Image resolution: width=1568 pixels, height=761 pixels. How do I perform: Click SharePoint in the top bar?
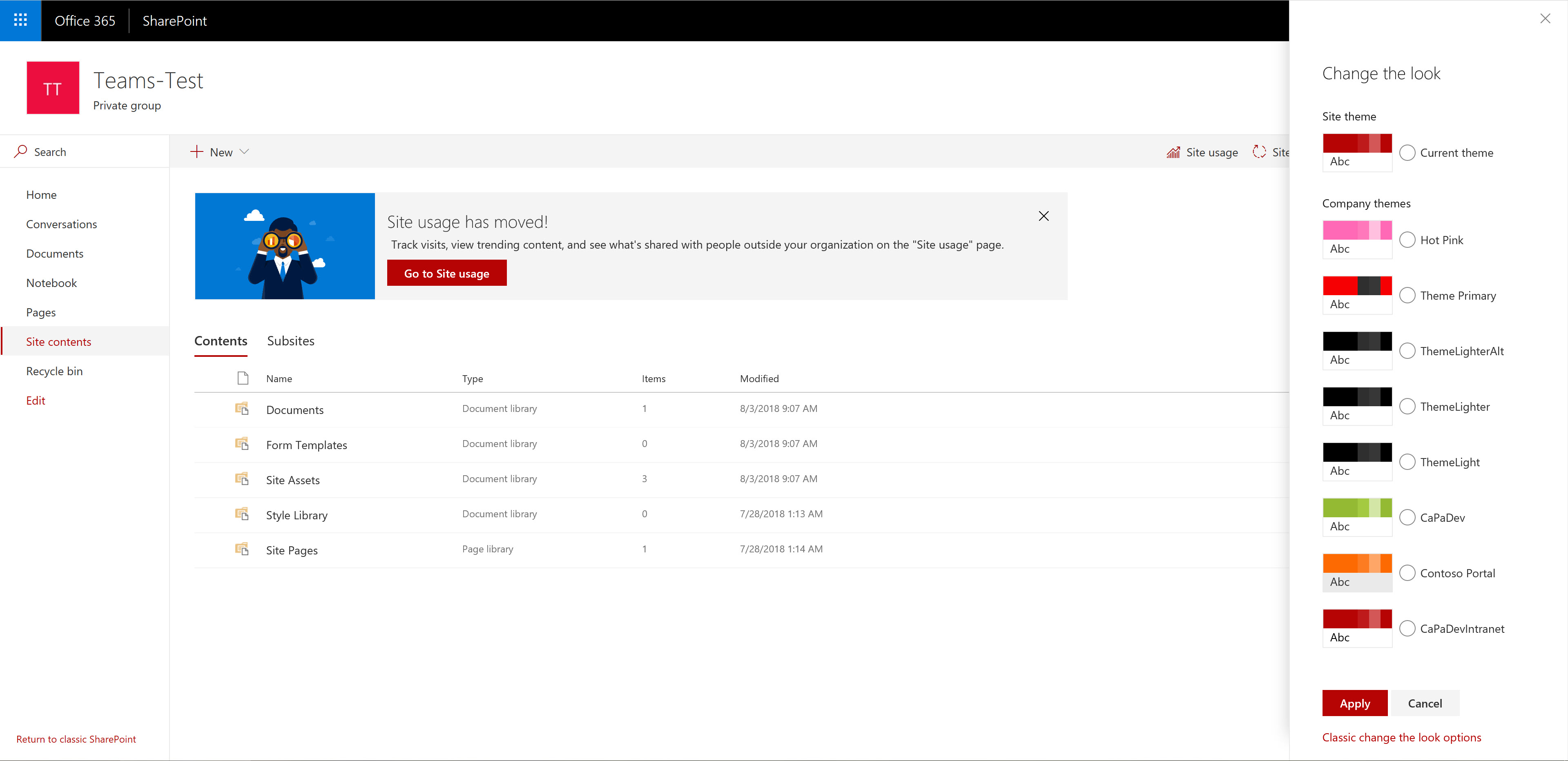[174, 20]
